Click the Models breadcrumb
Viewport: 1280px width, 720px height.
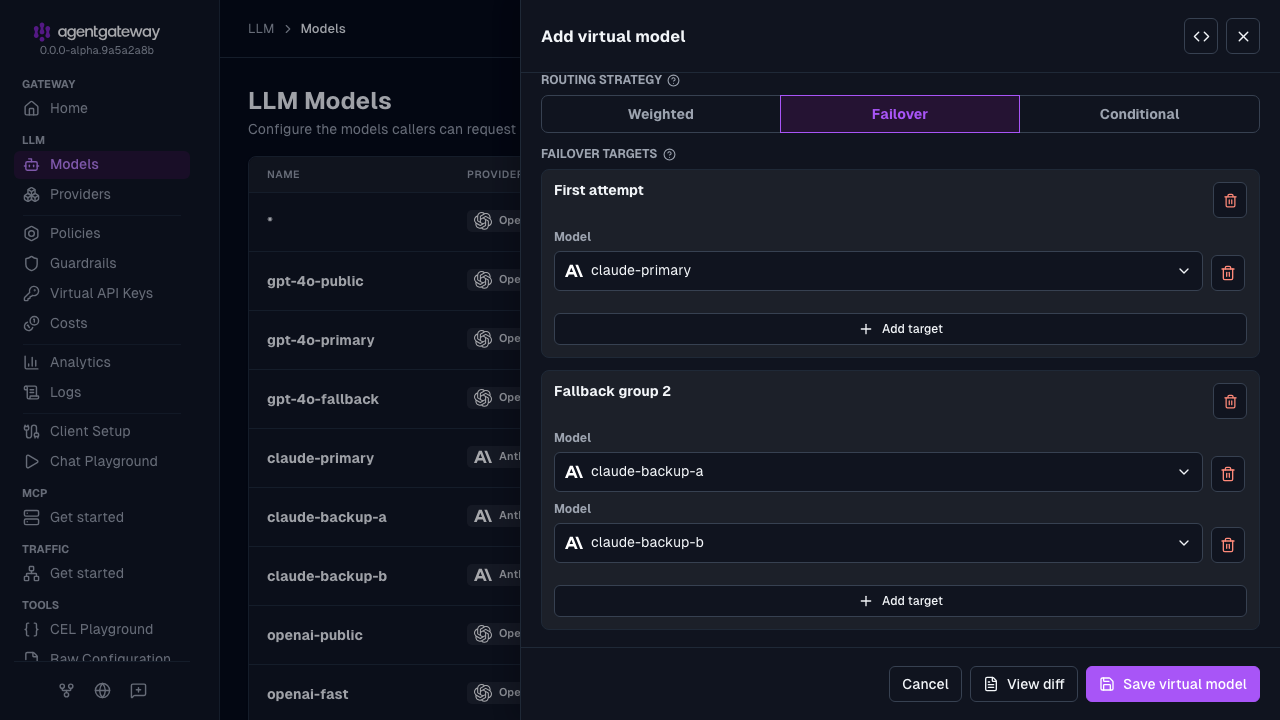(323, 29)
